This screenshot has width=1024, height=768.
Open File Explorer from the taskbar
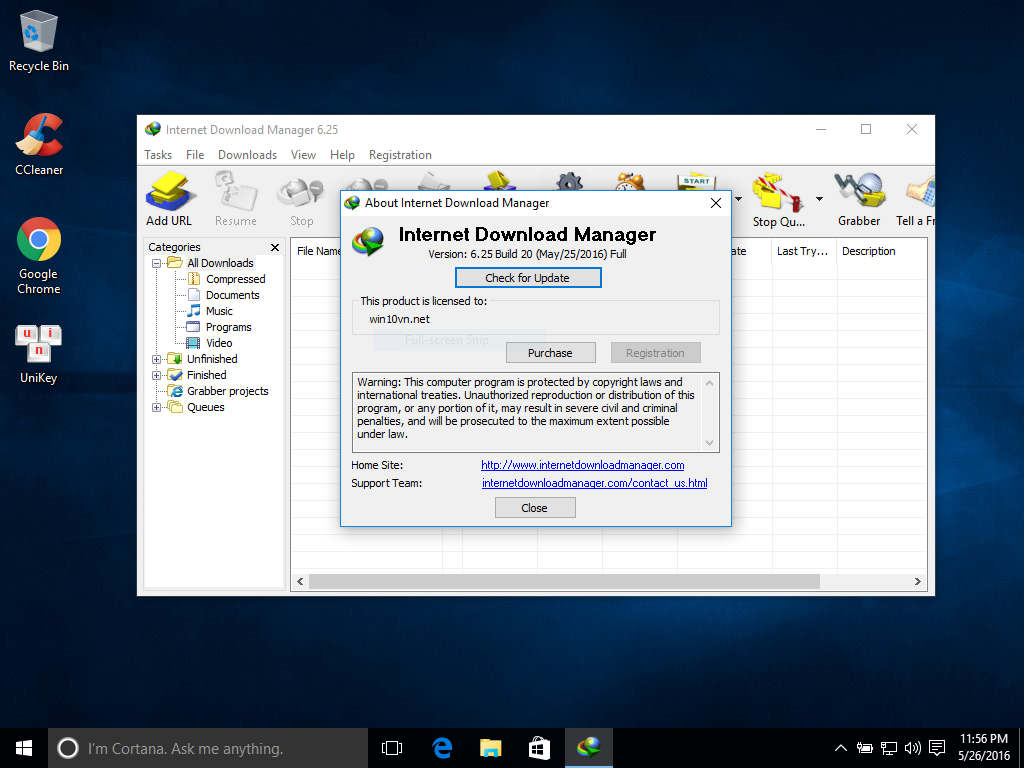(490, 748)
